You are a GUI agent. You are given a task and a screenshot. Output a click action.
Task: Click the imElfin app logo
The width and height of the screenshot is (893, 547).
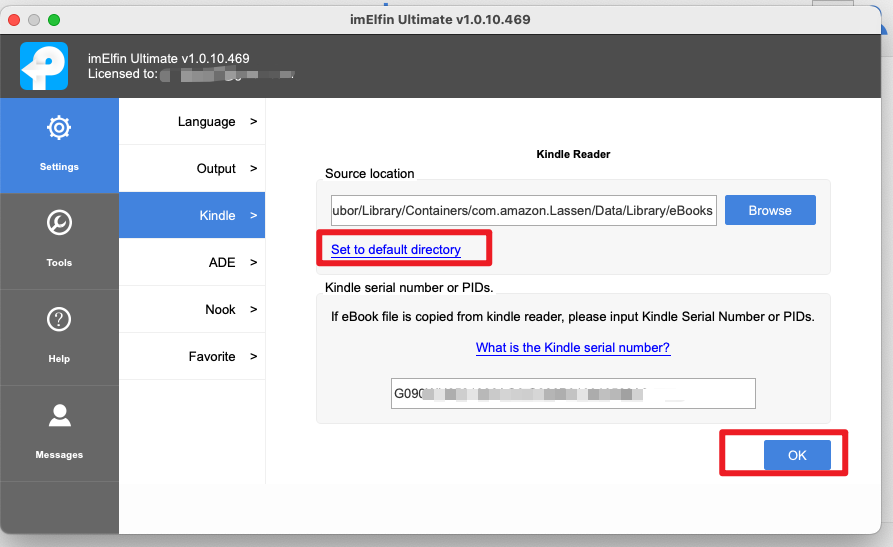pyautogui.click(x=44, y=66)
